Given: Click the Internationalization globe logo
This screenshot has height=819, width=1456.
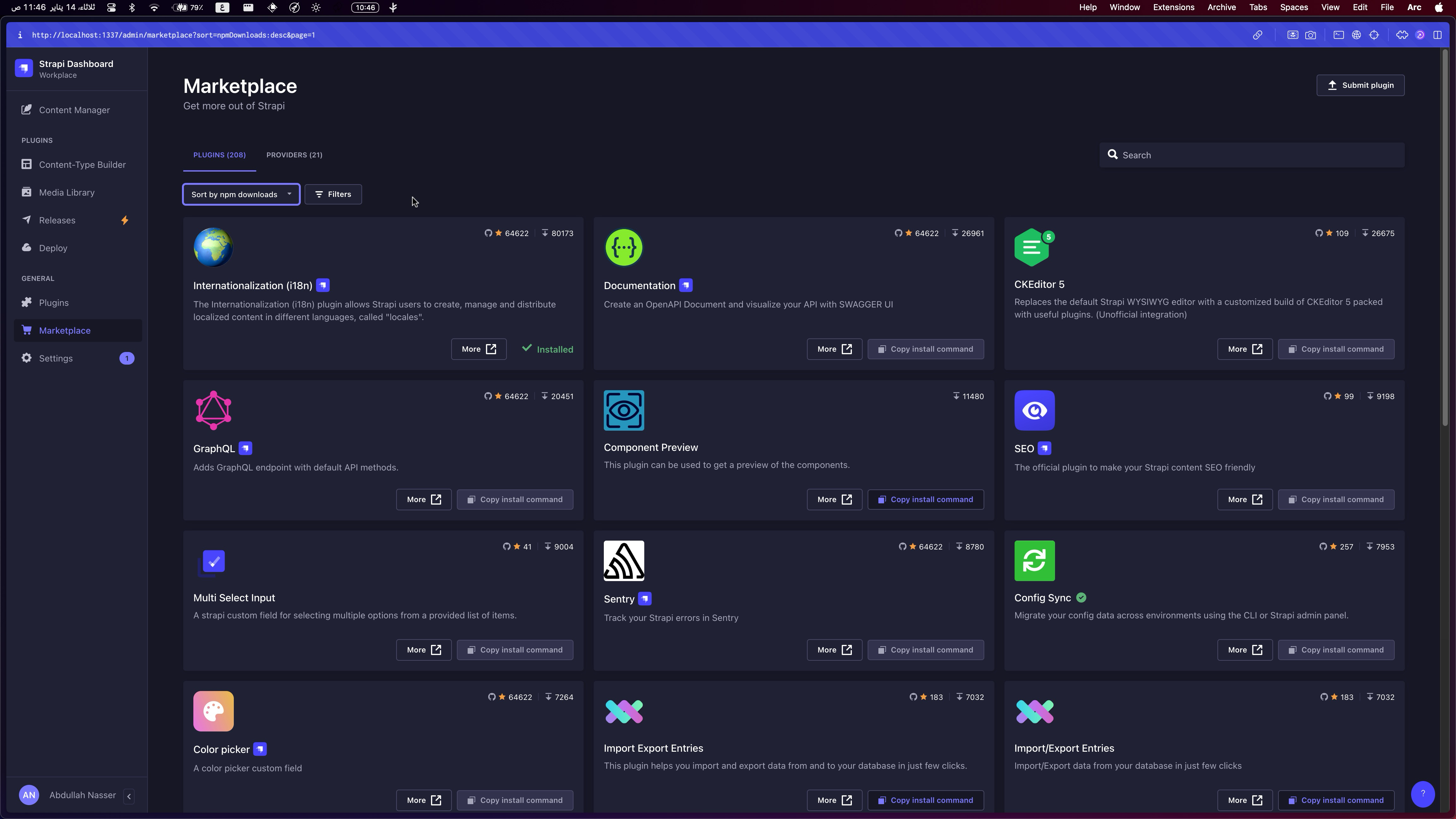Looking at the screenshot, I should point(213,247).
